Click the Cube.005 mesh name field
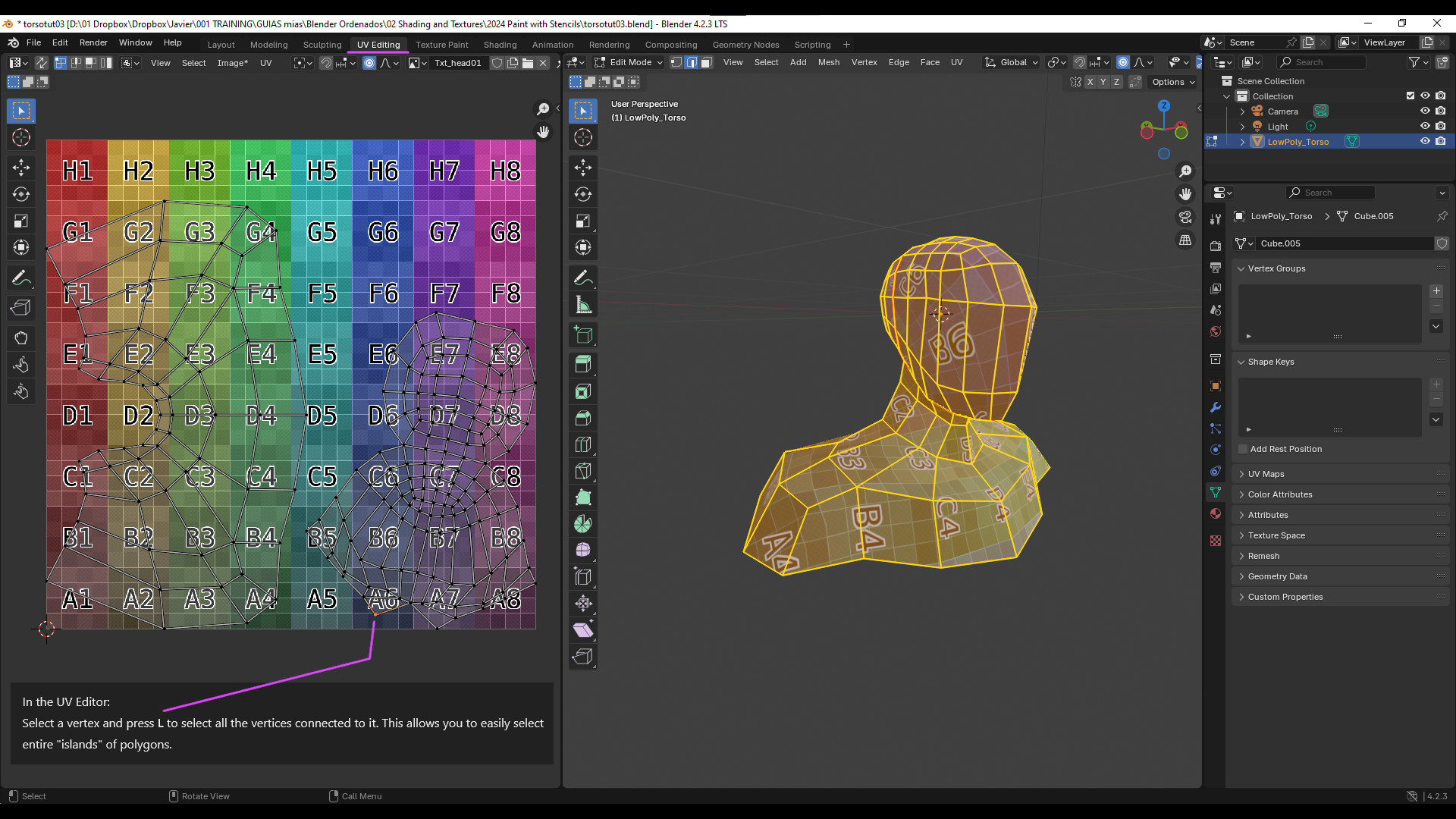This screenshot has height=819, width=1456. pyautogui.click(x=1344, y=243)
